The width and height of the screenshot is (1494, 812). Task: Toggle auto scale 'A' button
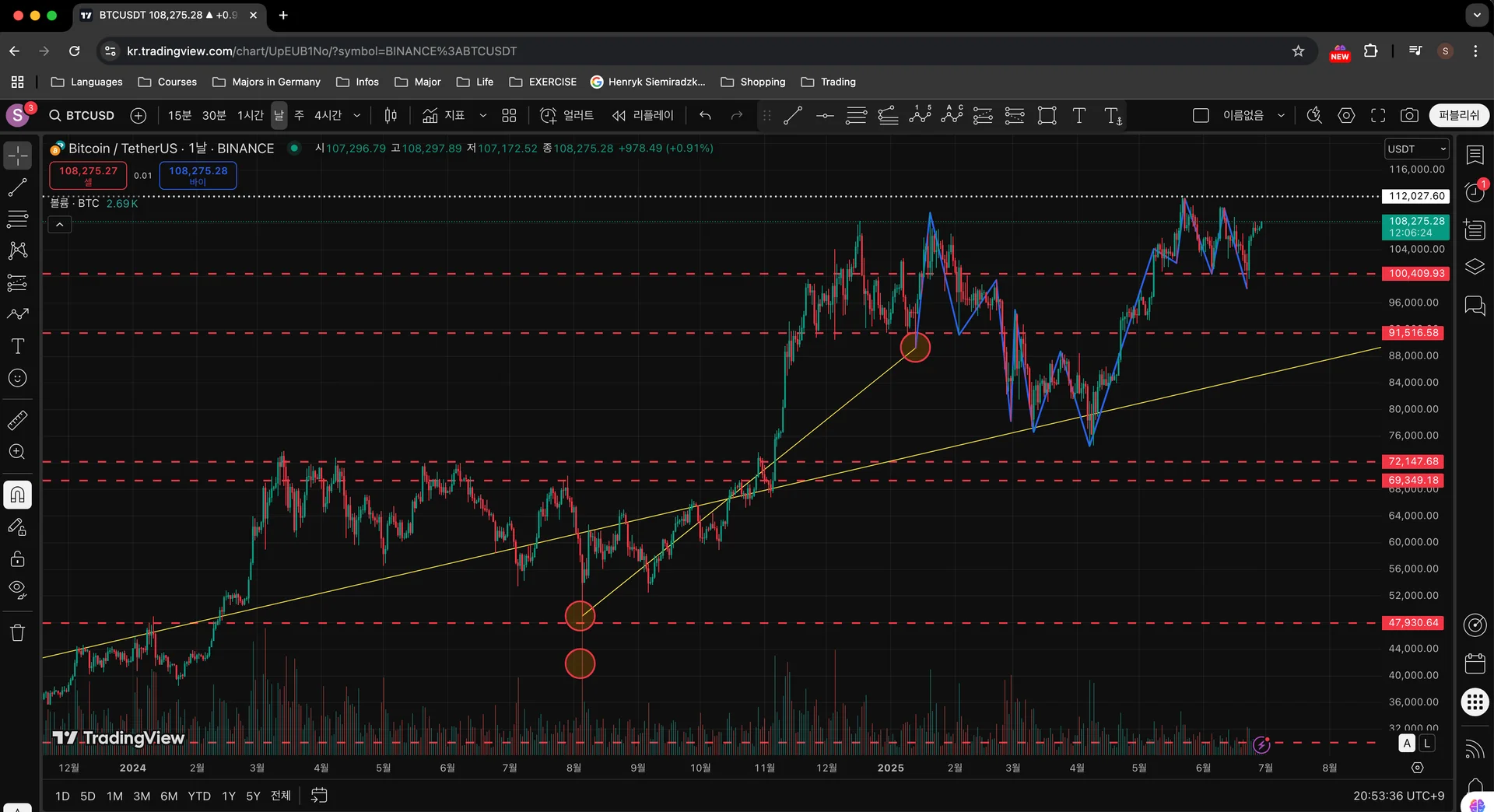point(1407,743)
